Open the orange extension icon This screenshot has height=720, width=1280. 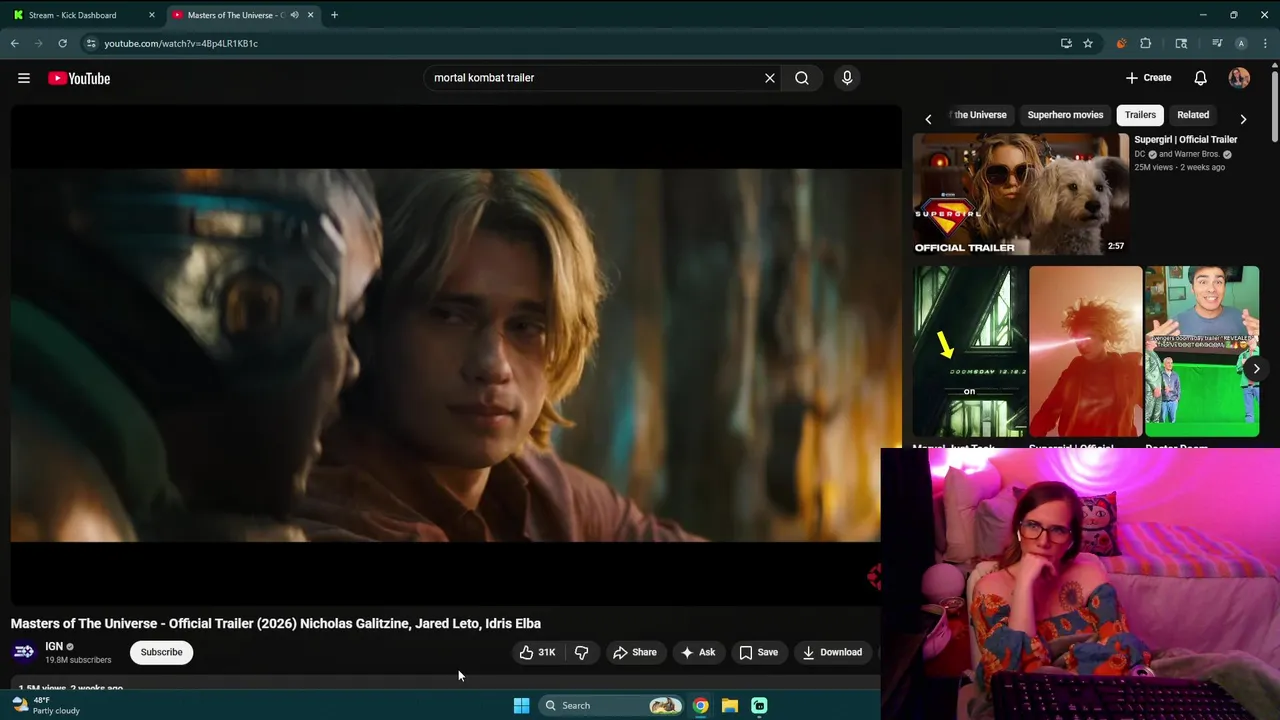1121,43
